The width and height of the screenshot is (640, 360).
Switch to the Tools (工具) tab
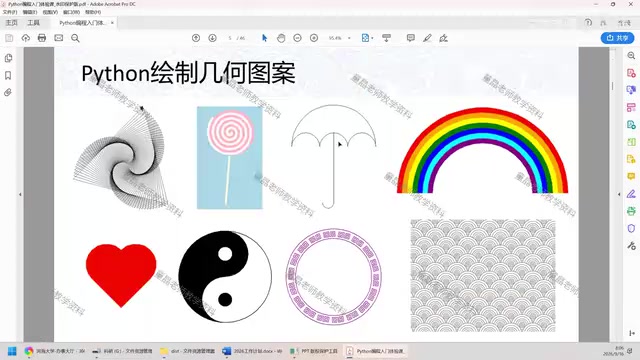[33, 23]
